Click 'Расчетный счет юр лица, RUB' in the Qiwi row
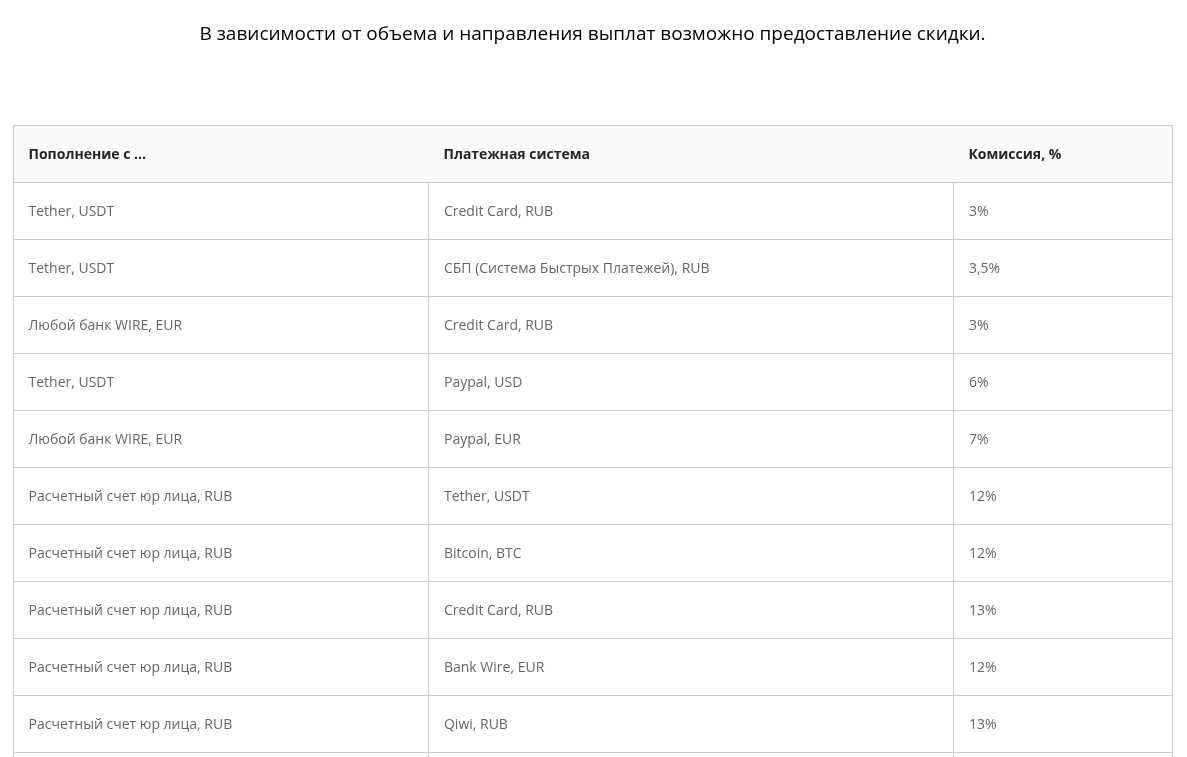 [130, 724]
